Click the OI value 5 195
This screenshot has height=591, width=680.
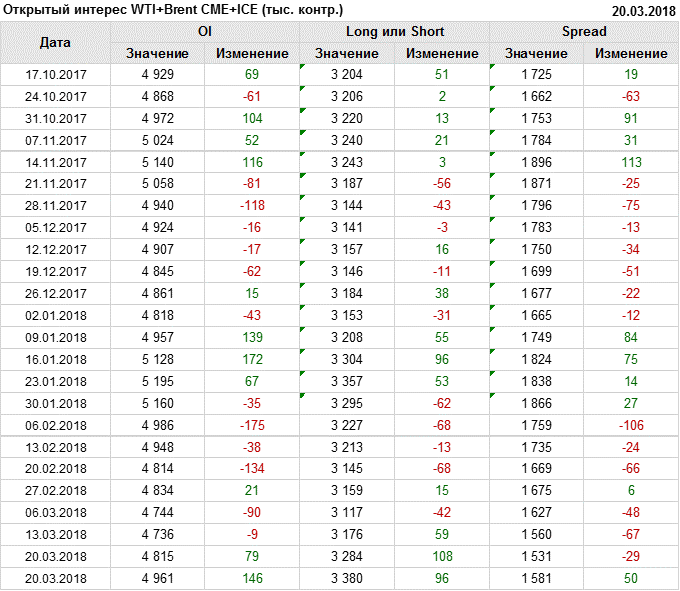point(156,381)
